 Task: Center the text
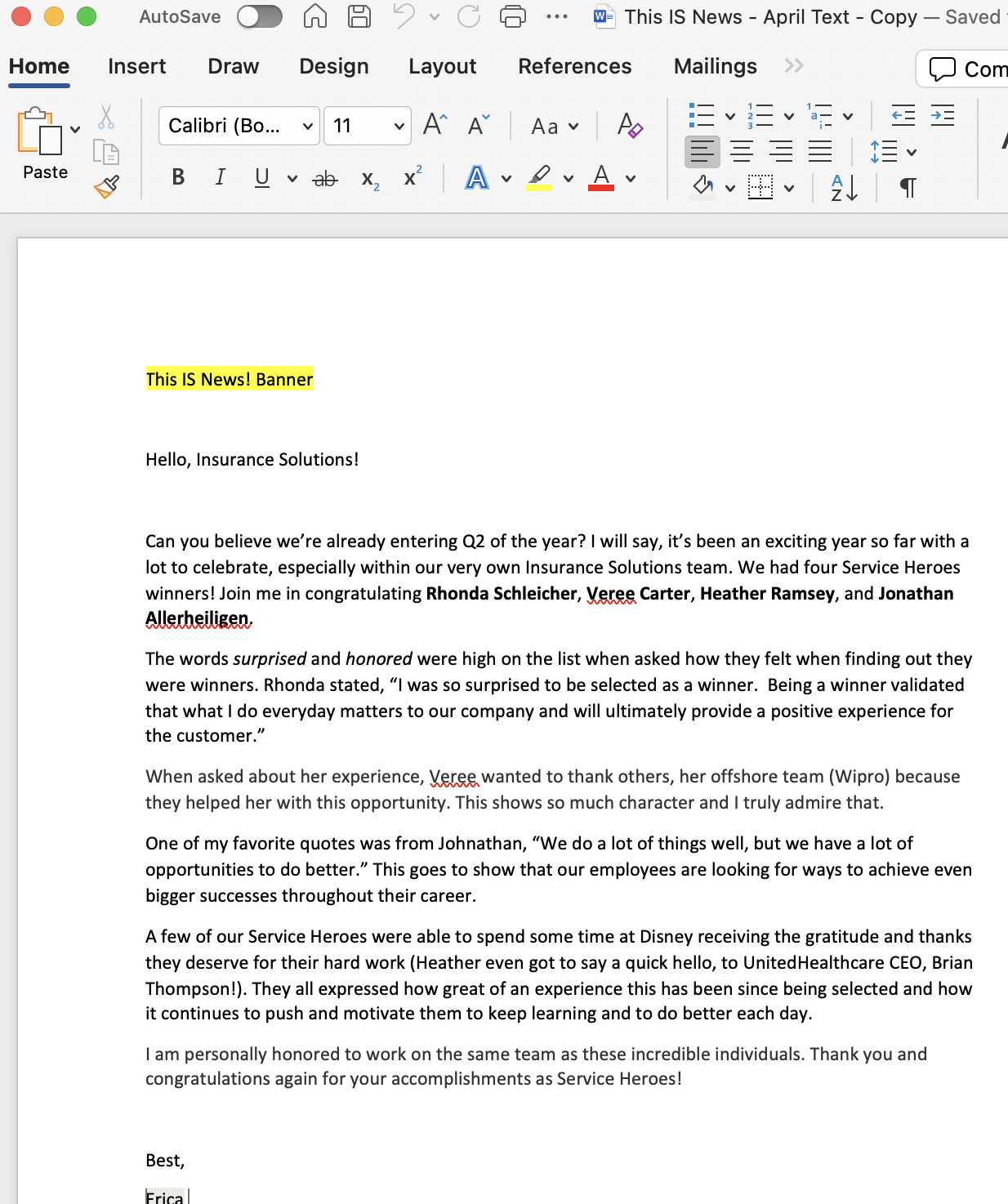click(x=742, y=151)
